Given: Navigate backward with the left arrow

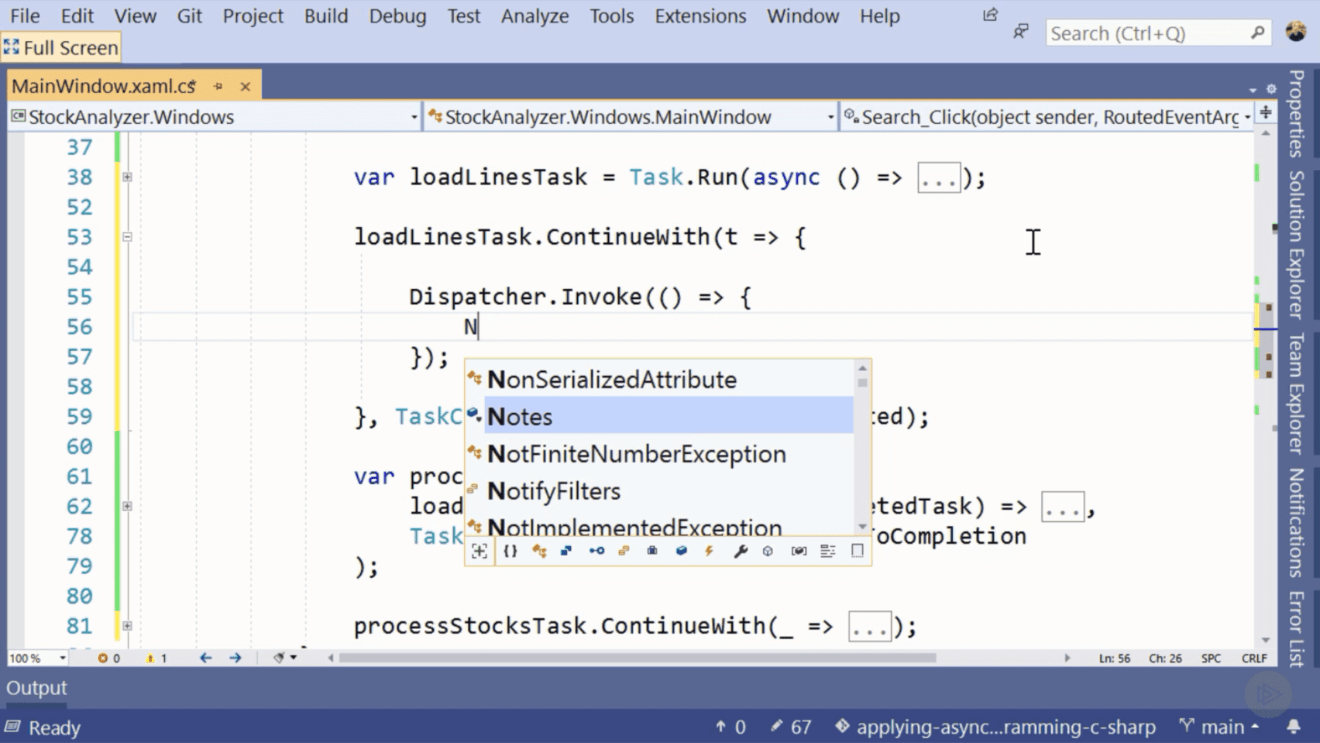Looking at the screenshot, I should tap(206, 658).
